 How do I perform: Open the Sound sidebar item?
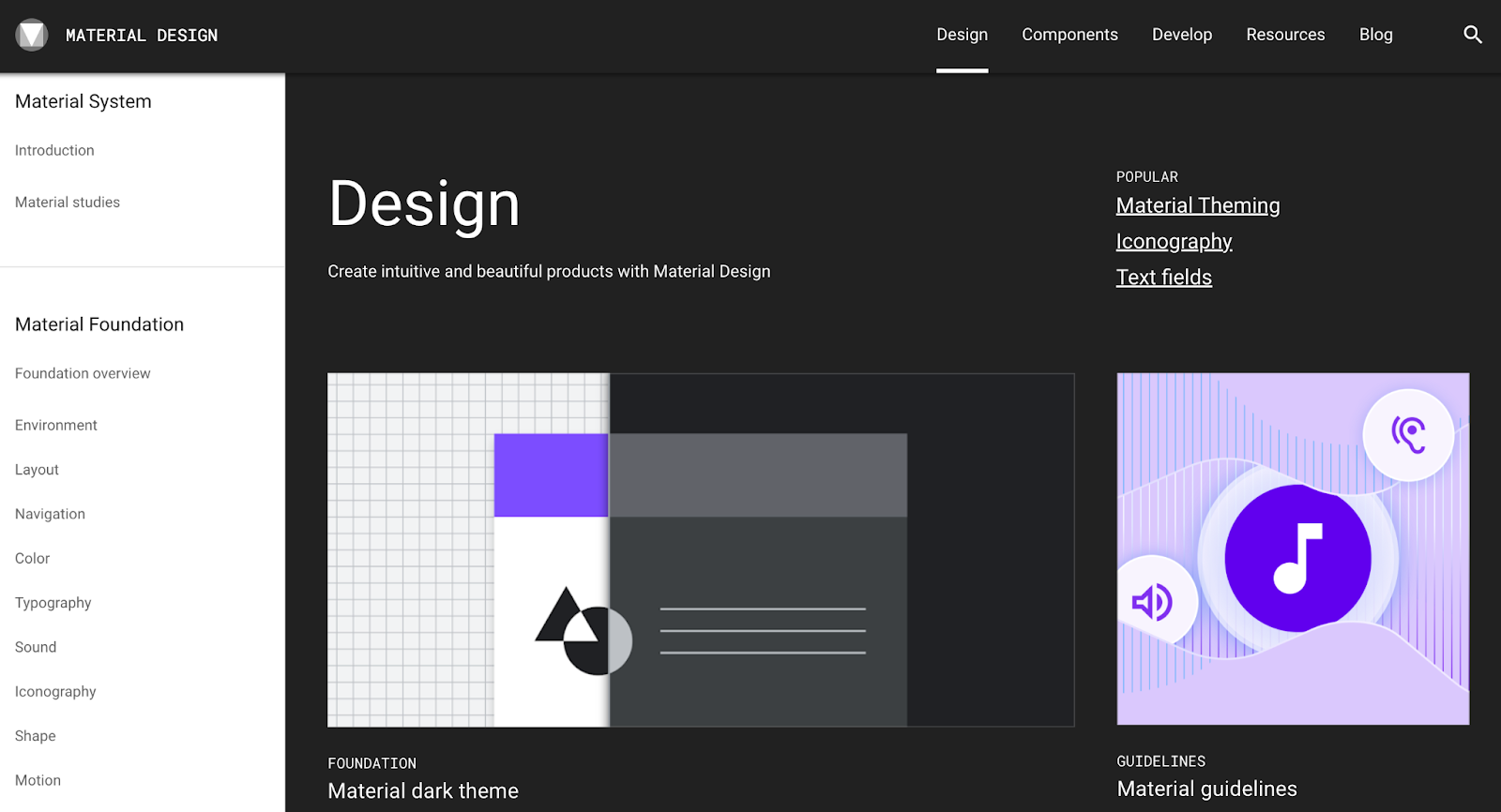(x=36, y=647)
